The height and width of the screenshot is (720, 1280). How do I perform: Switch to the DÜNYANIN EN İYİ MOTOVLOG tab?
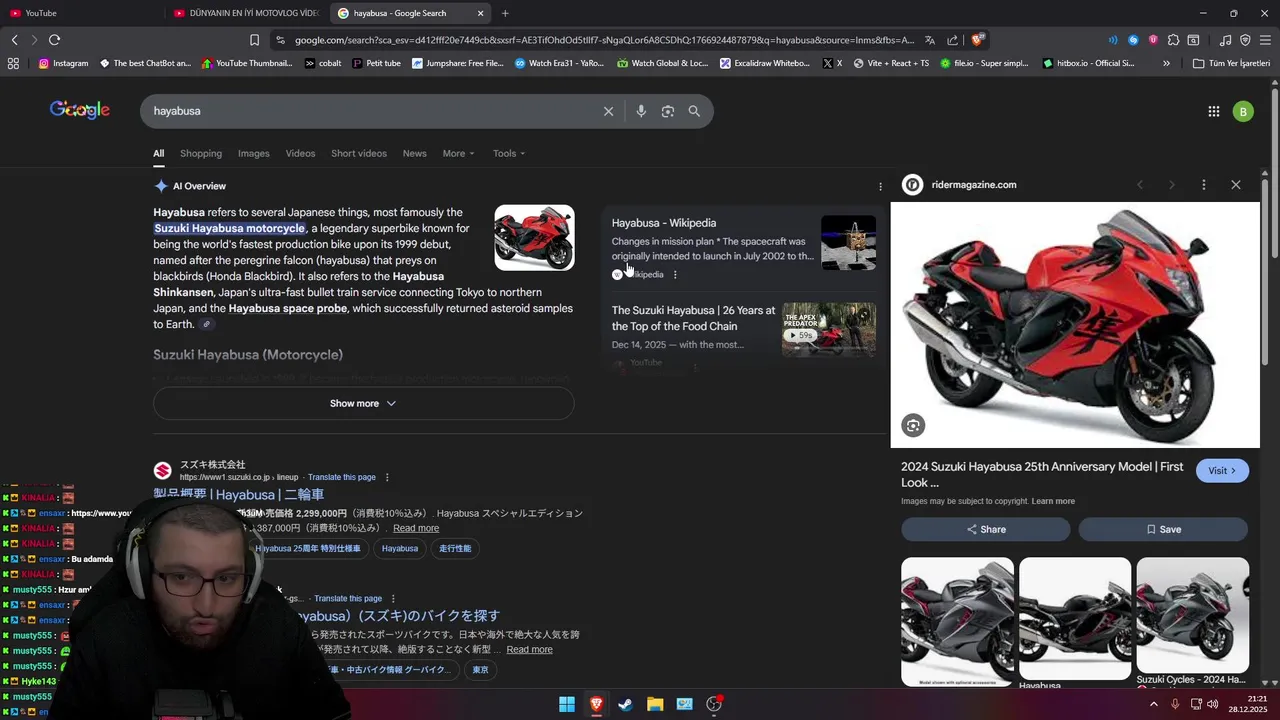[245, 13]
